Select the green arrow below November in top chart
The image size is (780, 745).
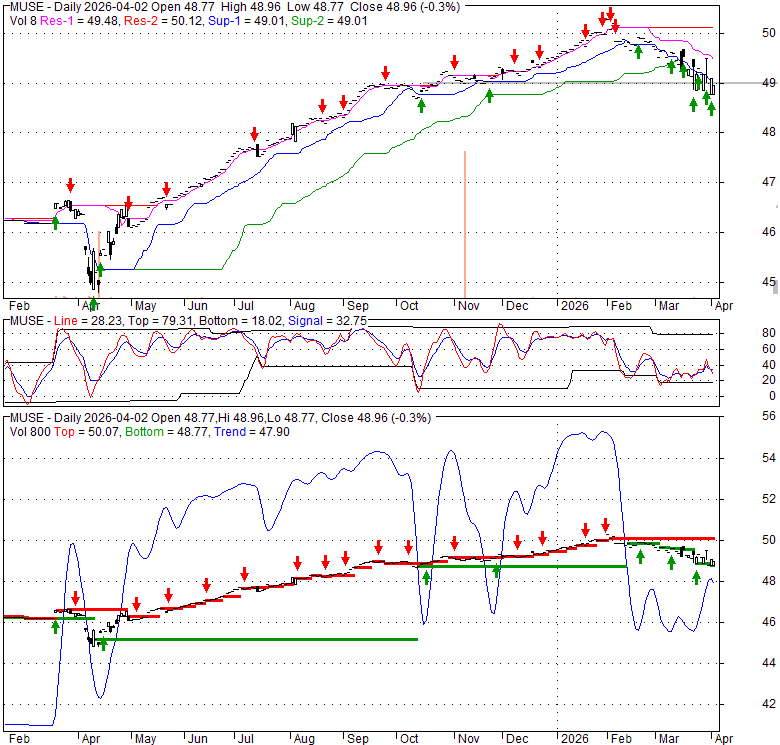[489, 95]
